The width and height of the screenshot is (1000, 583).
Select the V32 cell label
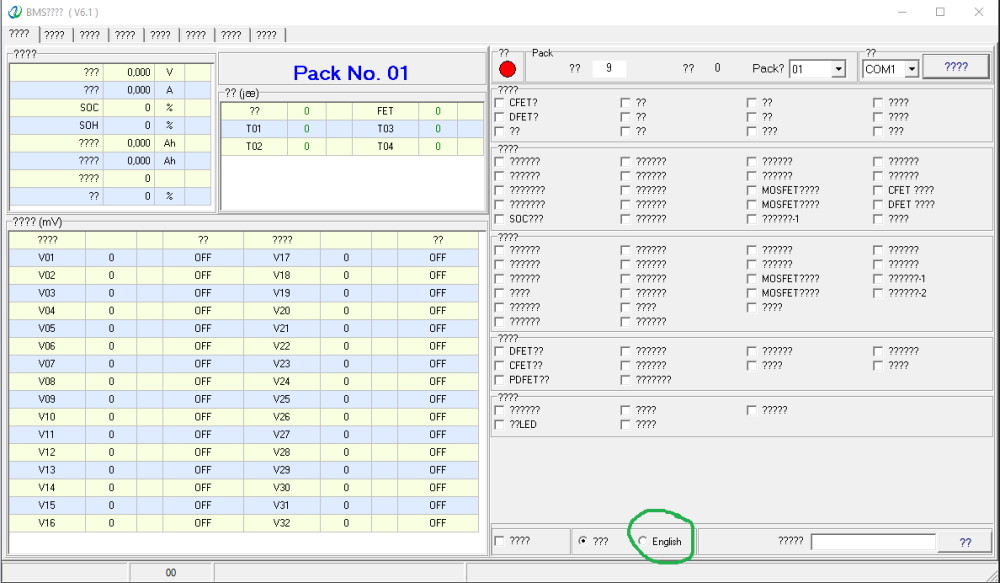pyautogui.click(x=282, y=523)
